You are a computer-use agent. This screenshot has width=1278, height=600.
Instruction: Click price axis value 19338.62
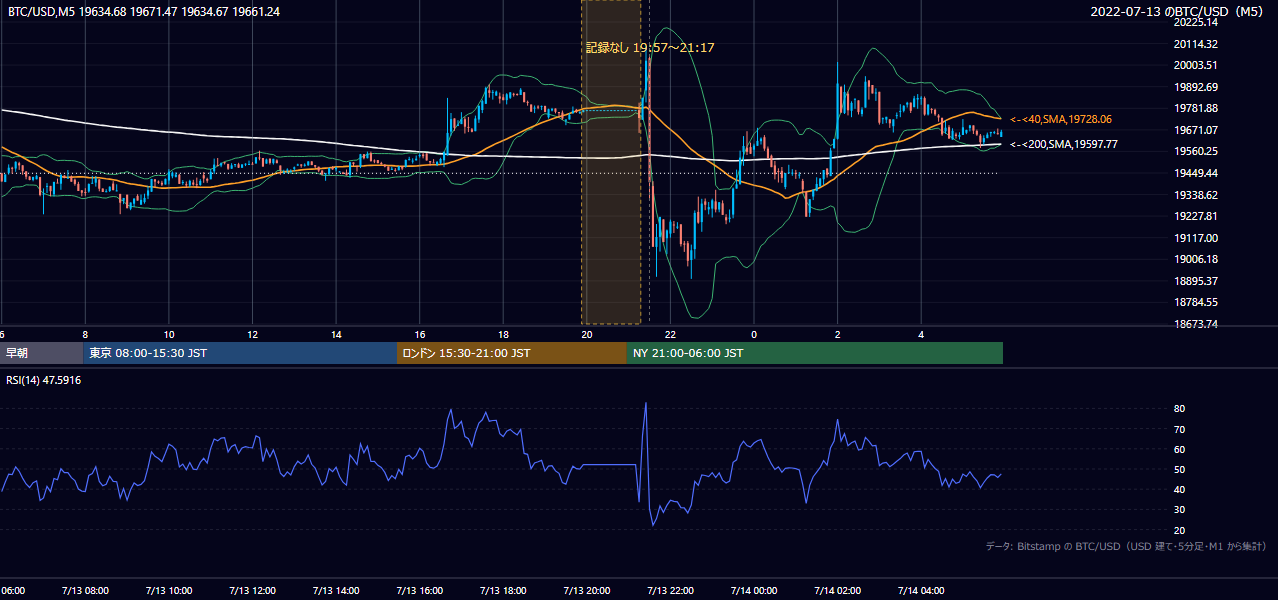point(1196,195)
